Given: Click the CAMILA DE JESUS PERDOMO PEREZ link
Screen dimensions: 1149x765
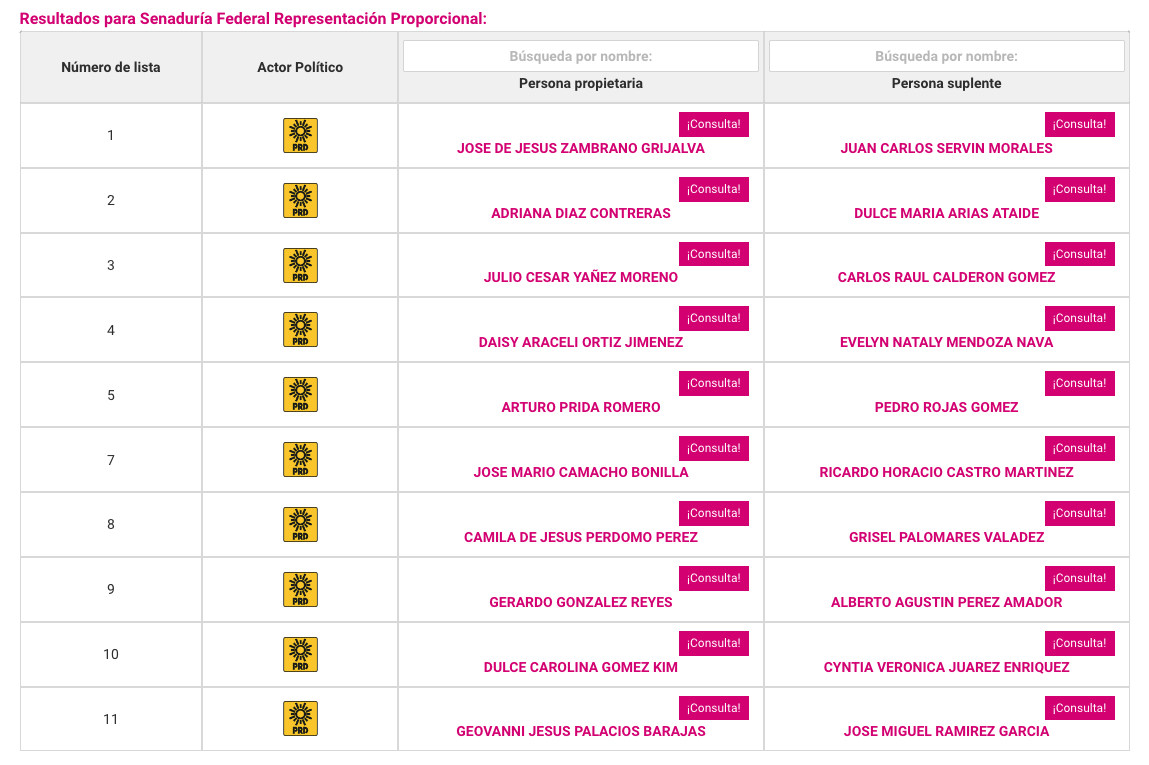Looking at the screenshot, I should [x=580, y=537].
